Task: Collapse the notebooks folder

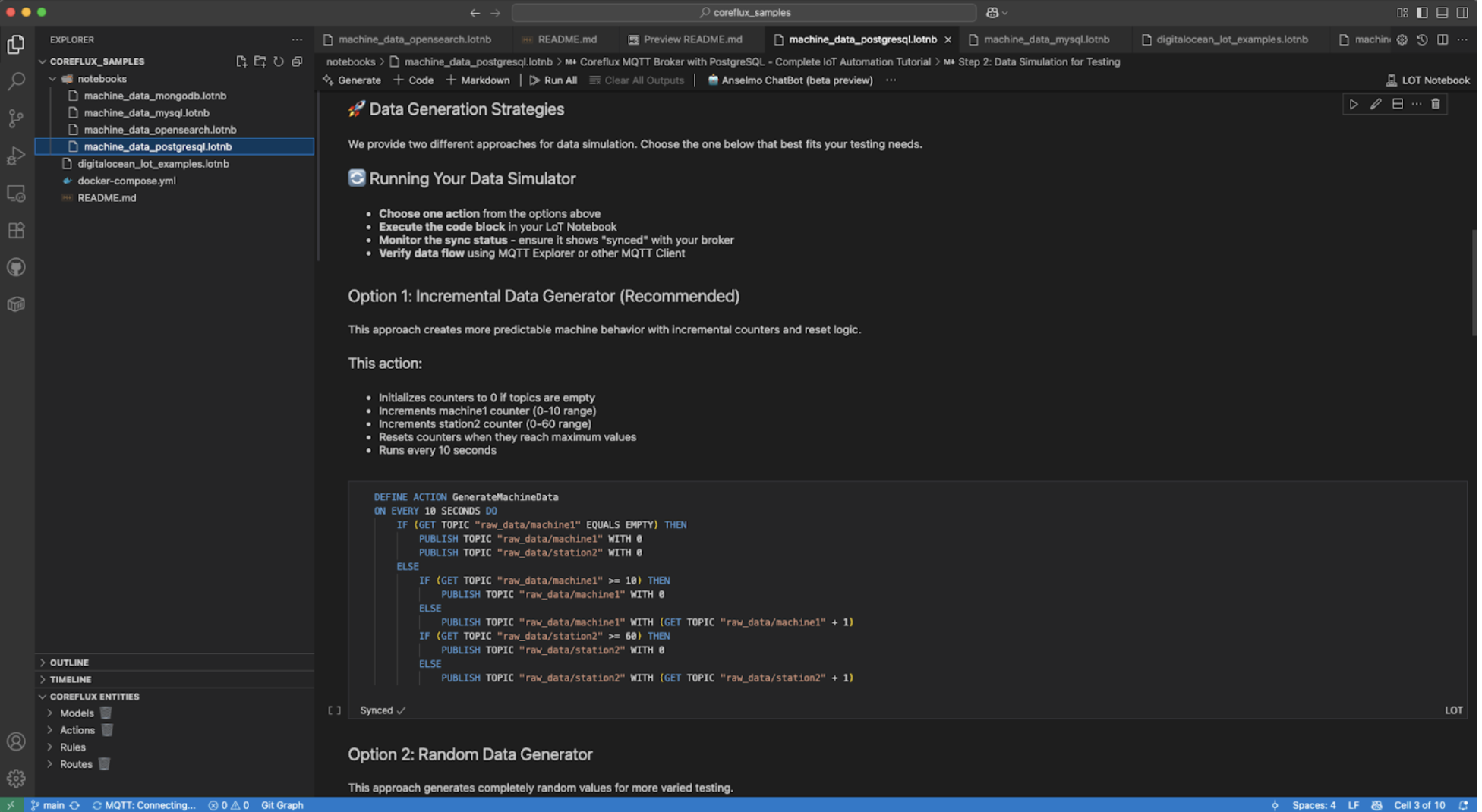Action: tap(102, 79)
